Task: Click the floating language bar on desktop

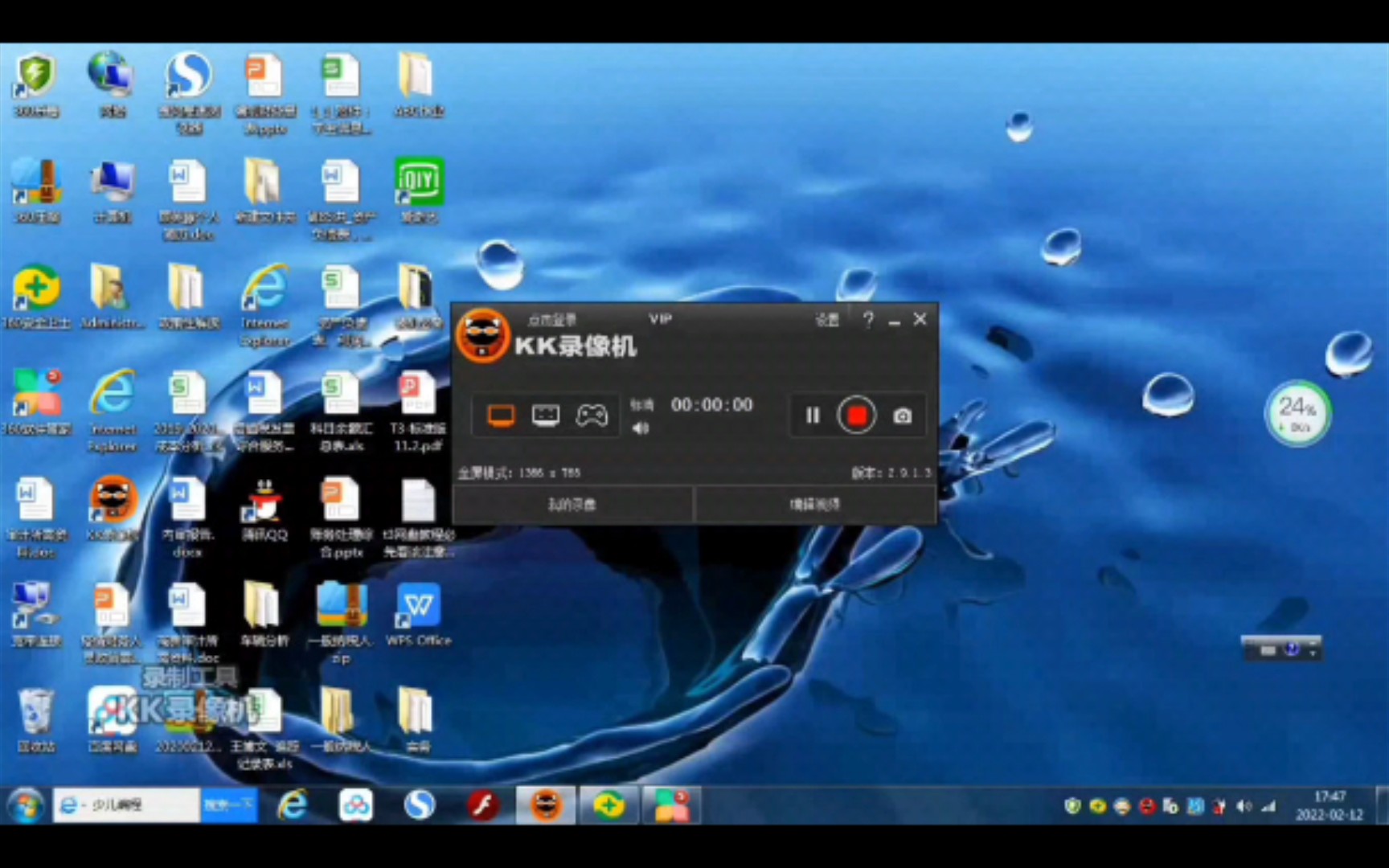Action: point(1281,649)
